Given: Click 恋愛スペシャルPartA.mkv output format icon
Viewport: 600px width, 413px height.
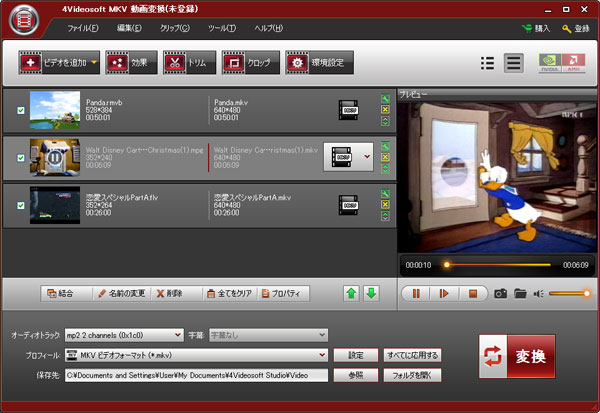Looking at the screenshot, I should 349,205.
